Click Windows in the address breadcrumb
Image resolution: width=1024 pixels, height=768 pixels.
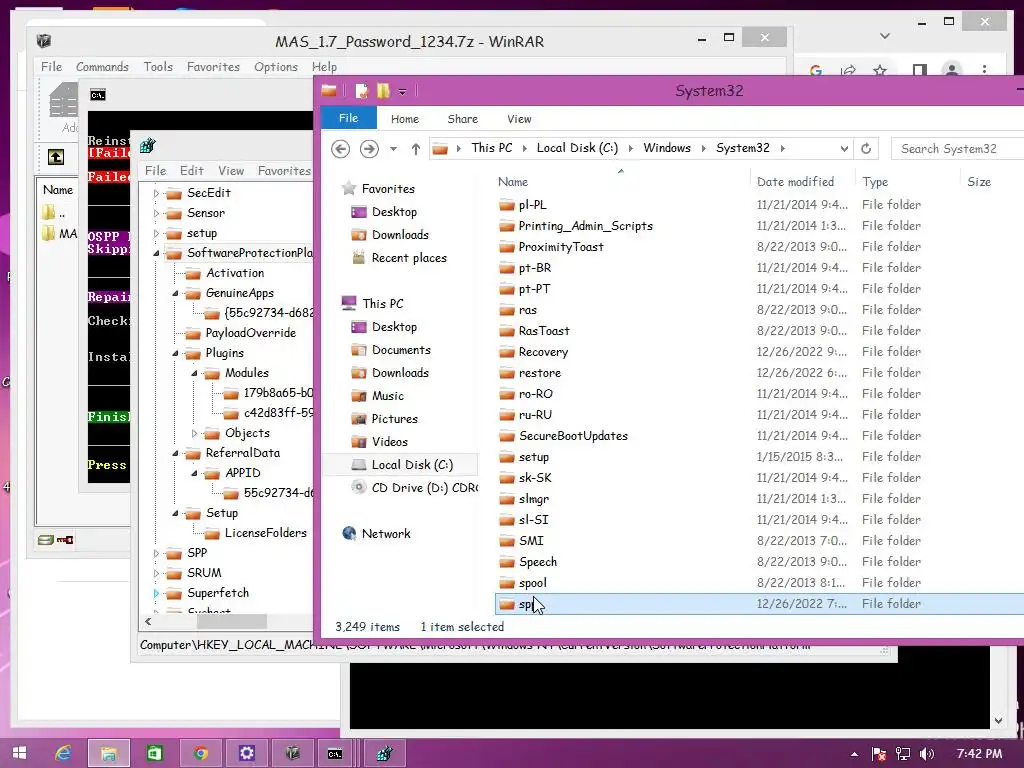pos(667,148)
